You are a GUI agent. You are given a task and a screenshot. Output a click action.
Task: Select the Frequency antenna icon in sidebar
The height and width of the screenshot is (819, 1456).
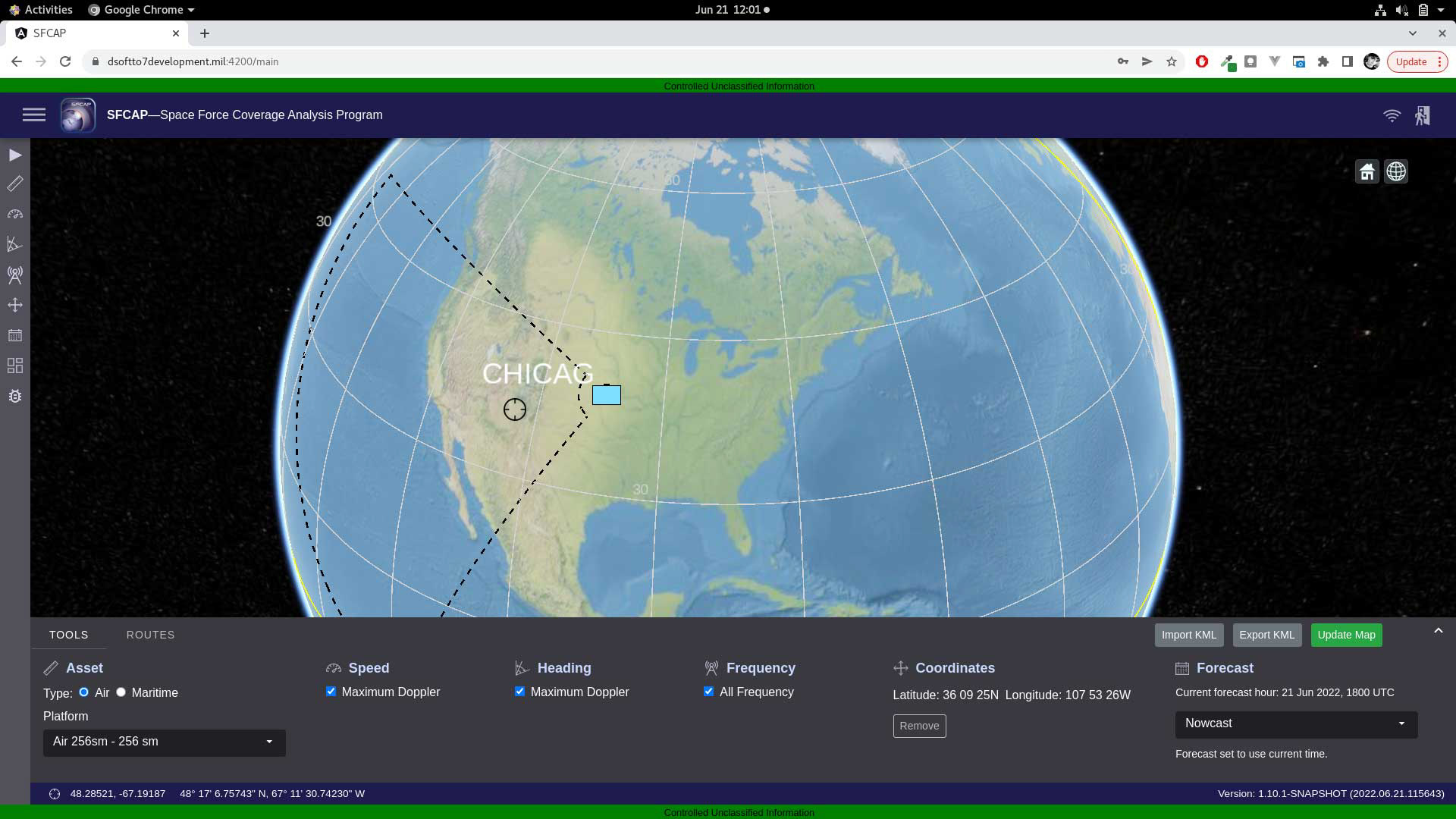[15, 275]
